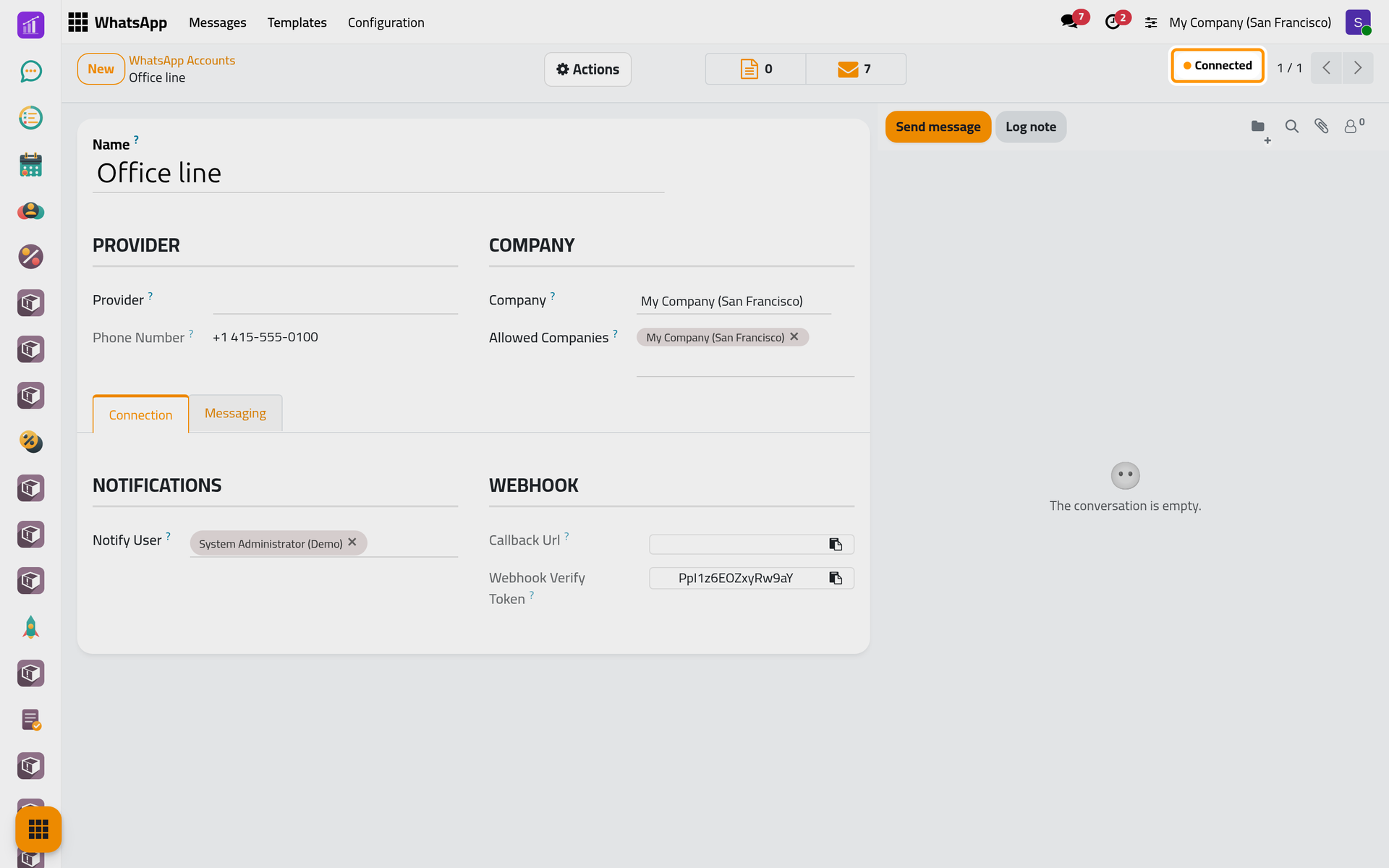Open the Configuration menu
Screen dimensions: 1389x868
(x=386, y=22)
